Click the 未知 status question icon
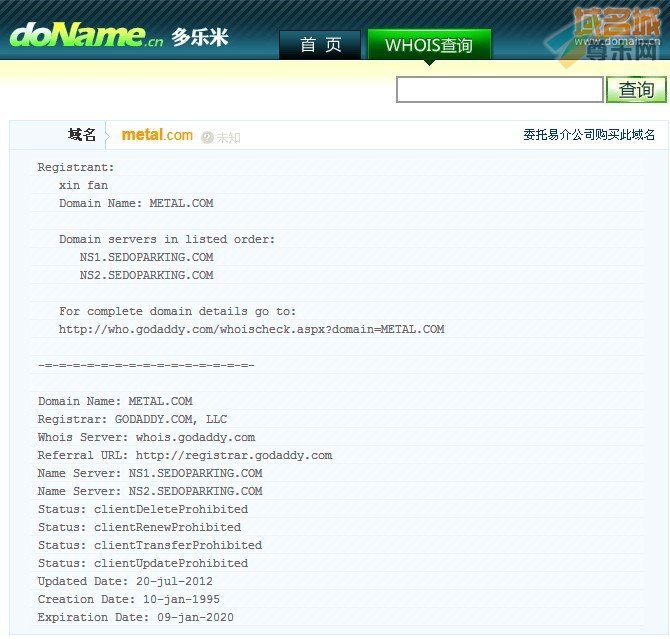Viewport: 670px width, 639px height. pyautogui.click(x=207, y=137)
